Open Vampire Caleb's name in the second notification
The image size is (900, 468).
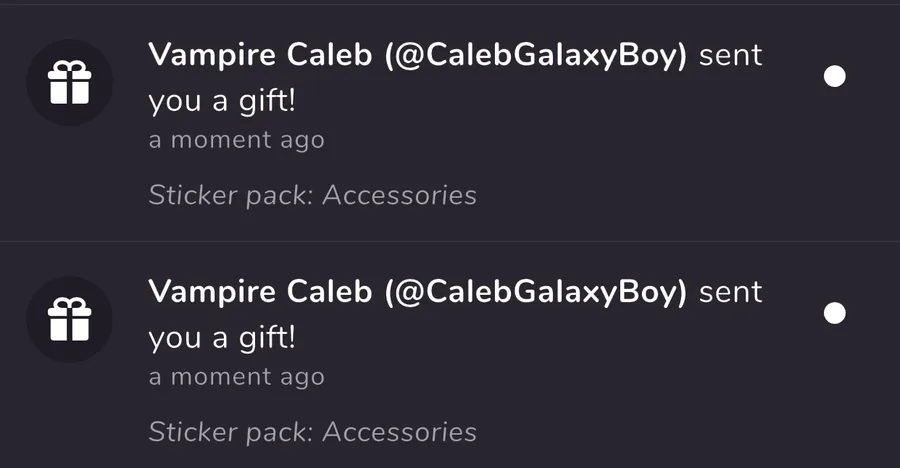point(260,292)
